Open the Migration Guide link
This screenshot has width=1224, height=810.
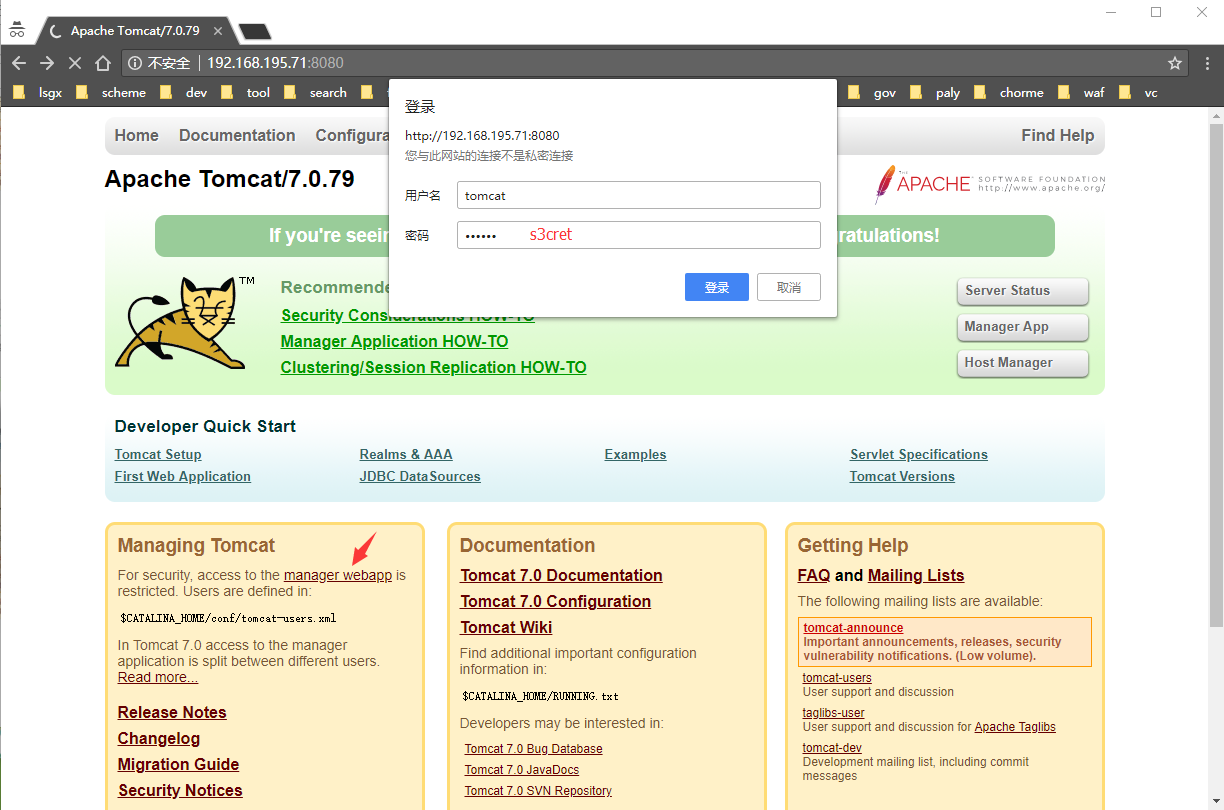[178, 764]
